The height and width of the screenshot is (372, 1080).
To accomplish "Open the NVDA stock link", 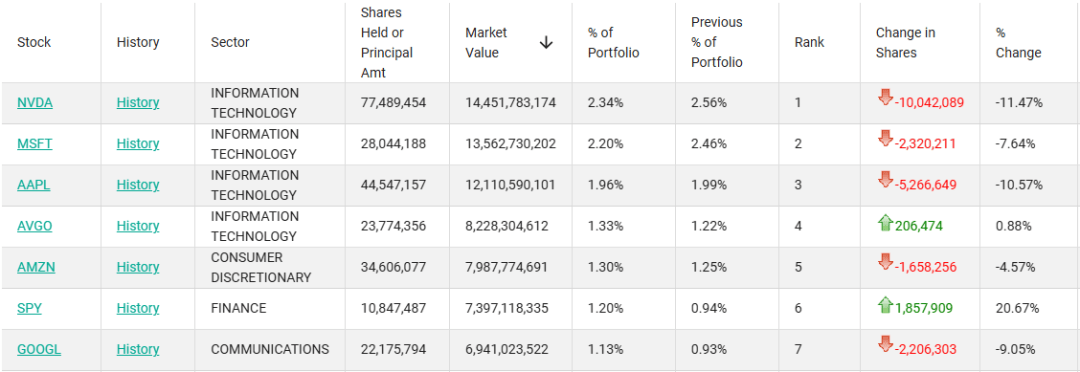I will click(x=35, y=103).
